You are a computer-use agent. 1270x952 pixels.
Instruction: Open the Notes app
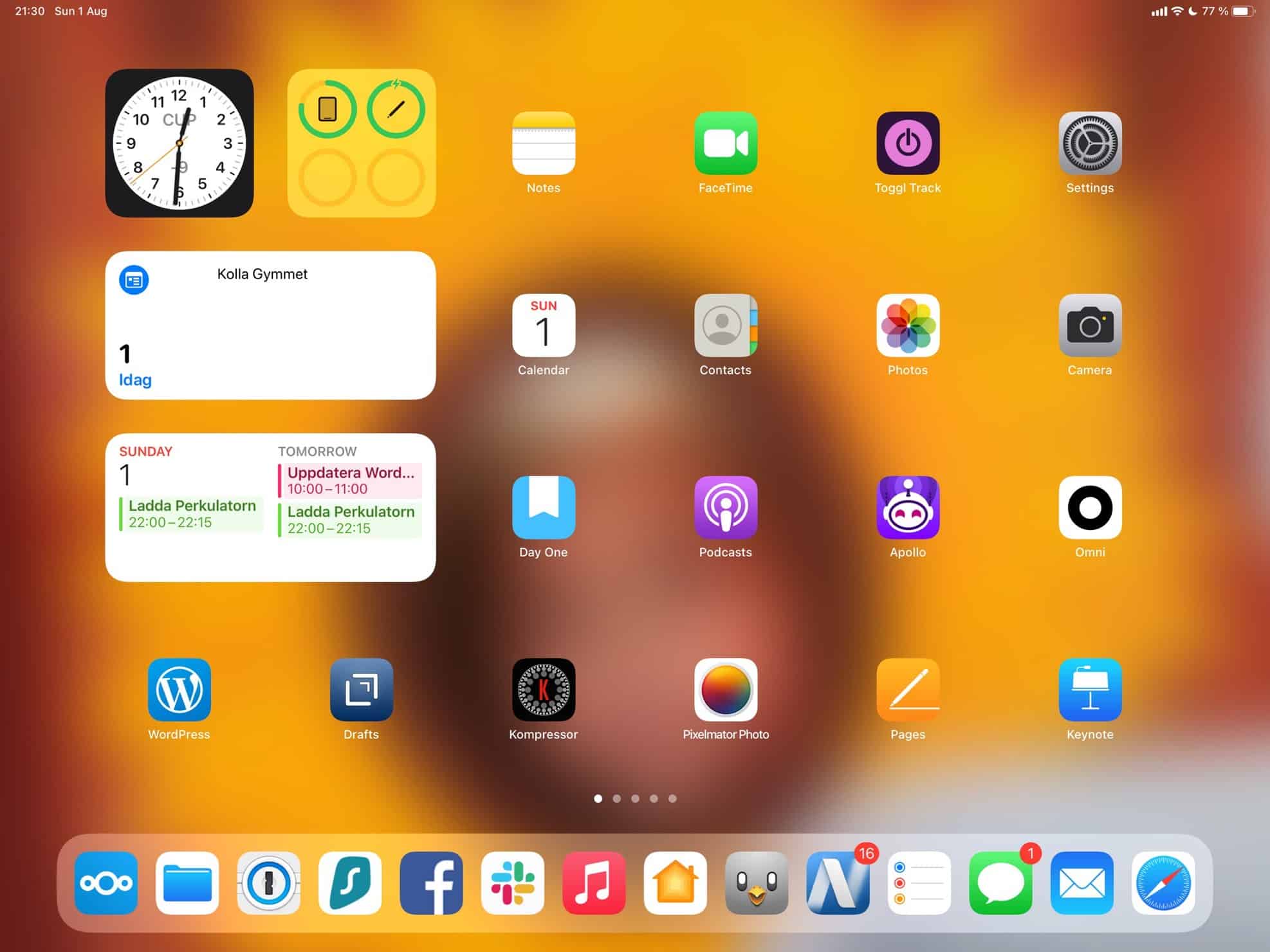click(544, 143)
